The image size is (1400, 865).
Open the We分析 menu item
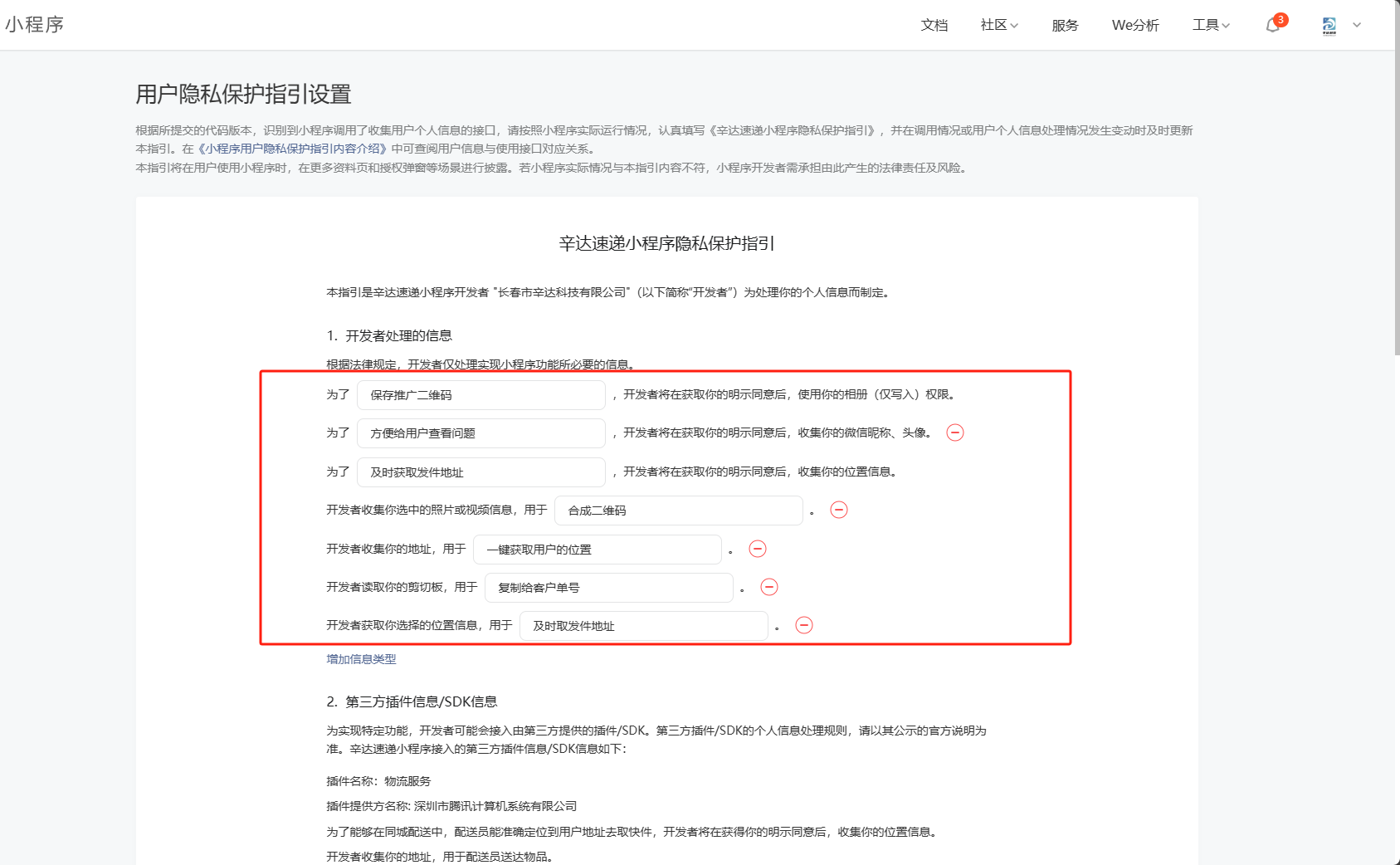click(1135, 26)
